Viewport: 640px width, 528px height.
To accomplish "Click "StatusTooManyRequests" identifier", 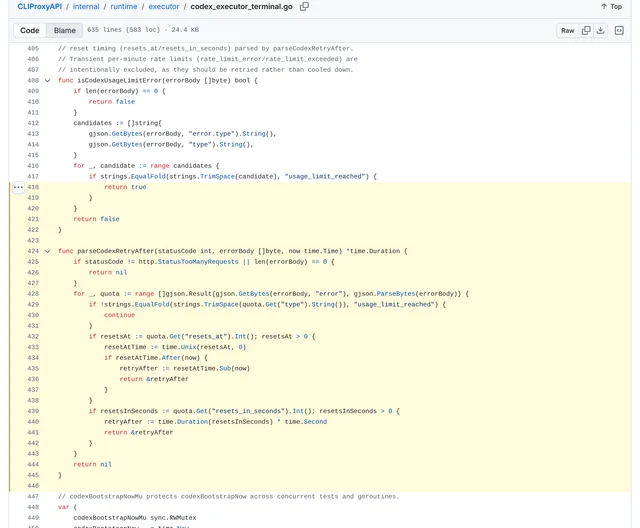I will point(198,262).
